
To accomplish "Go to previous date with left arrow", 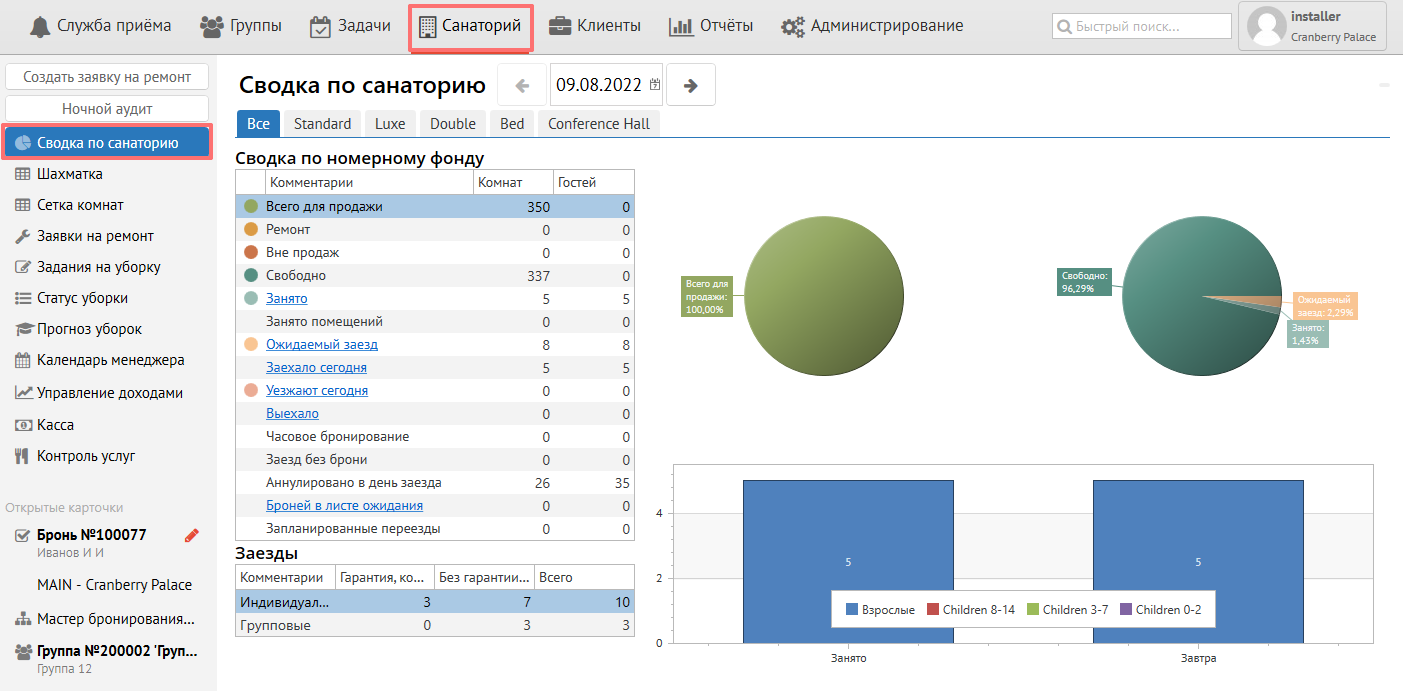I will pos(522,85).
